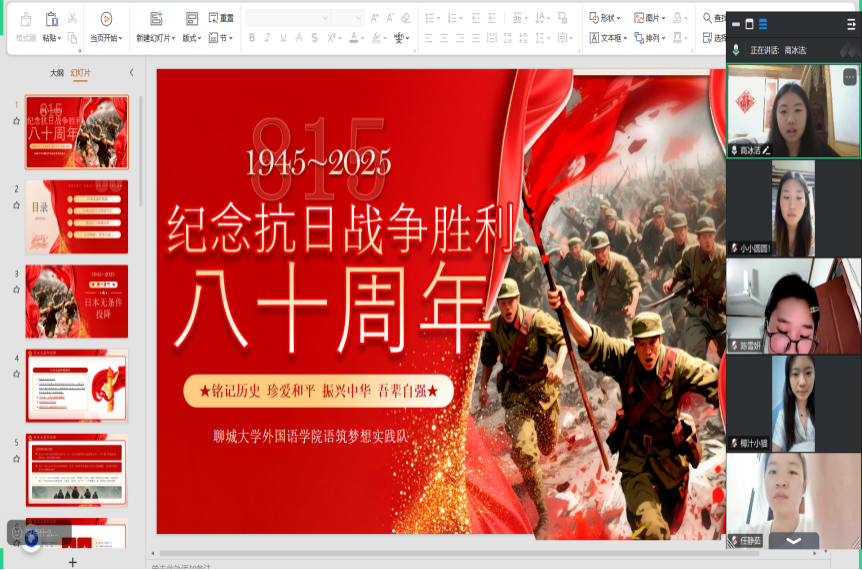Expand the Shapes (形状) dropdown
Image resolution: width=862 pixels, height=570 pixels.
point(606,18)
